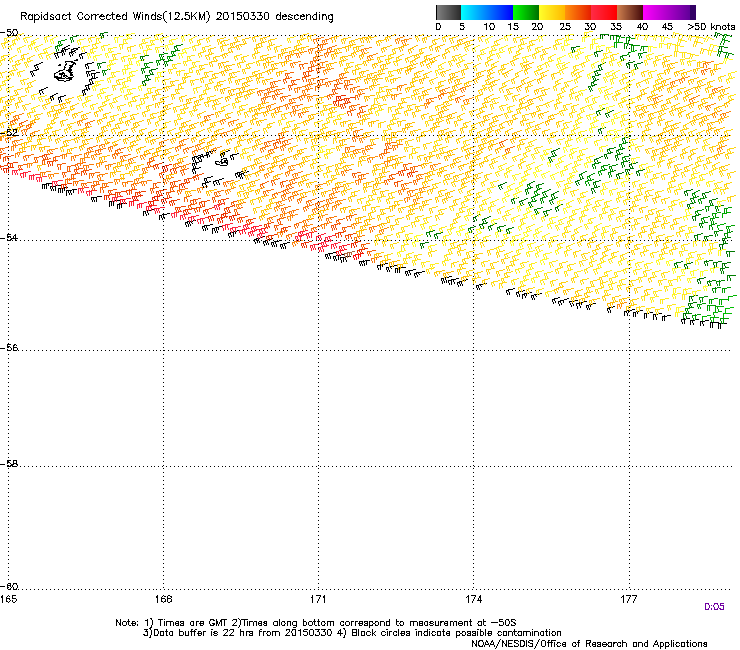Click the '35' label under the color scale
The height and width of the screenshot is (650, 740).
[616, 27]
